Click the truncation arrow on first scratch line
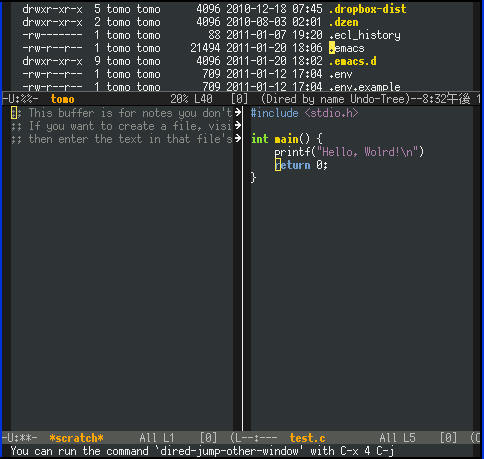 (x=238, y=112)
